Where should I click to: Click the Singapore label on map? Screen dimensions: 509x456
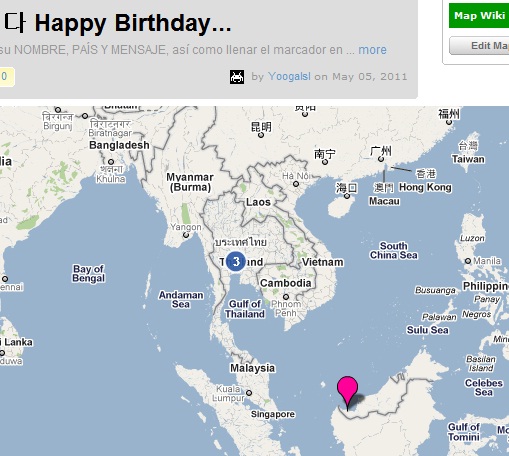(x=273, y=414)
